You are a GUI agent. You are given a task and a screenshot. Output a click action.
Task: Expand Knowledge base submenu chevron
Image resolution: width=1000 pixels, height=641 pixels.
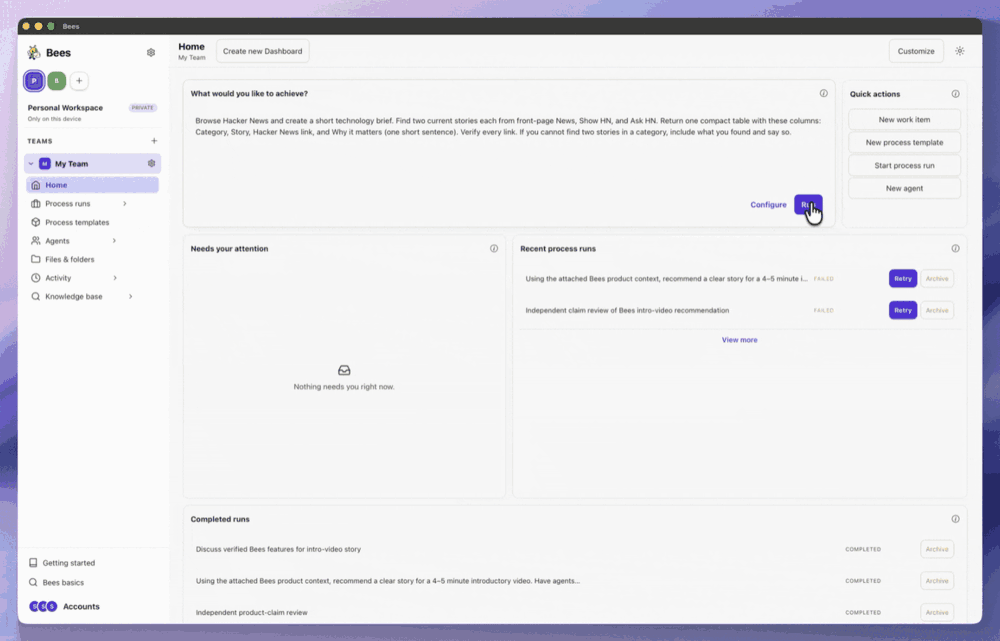pyautogui.click(x=131, y=296)
